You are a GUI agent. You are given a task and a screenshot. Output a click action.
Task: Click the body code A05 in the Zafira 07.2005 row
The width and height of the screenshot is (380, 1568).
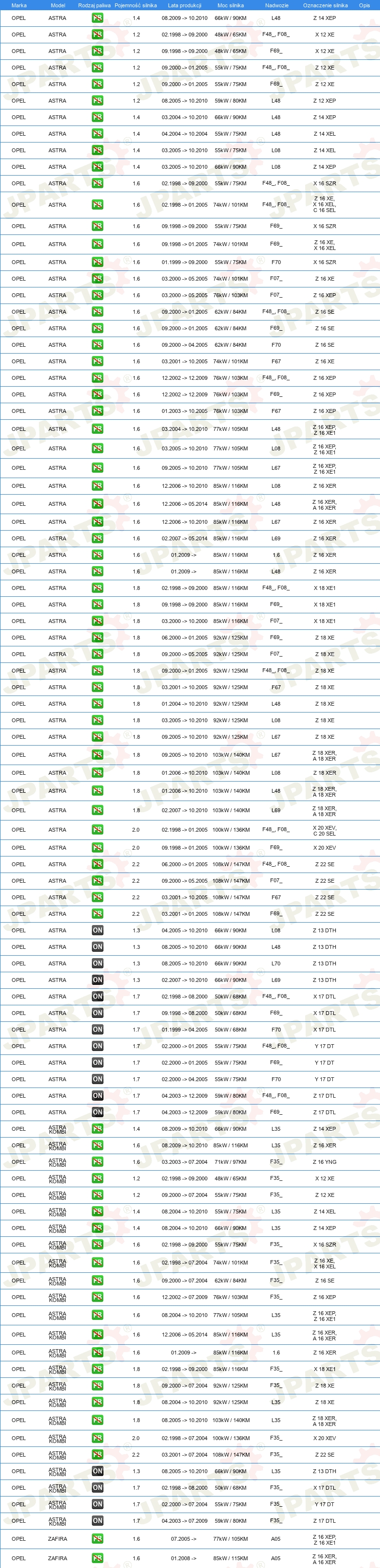click(276, 1538)
